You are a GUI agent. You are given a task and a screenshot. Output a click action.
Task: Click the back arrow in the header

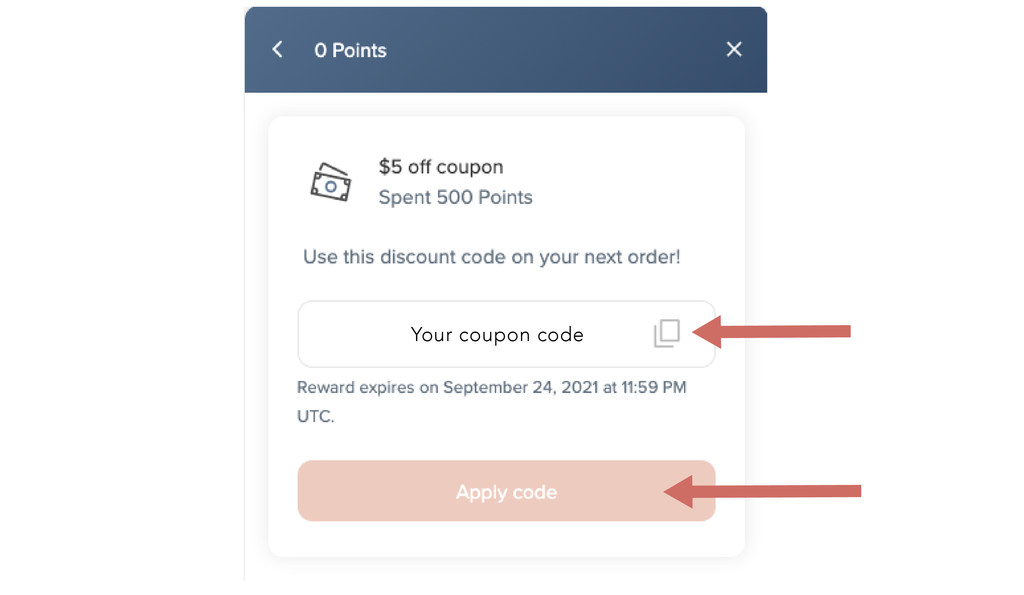point(278,50)
